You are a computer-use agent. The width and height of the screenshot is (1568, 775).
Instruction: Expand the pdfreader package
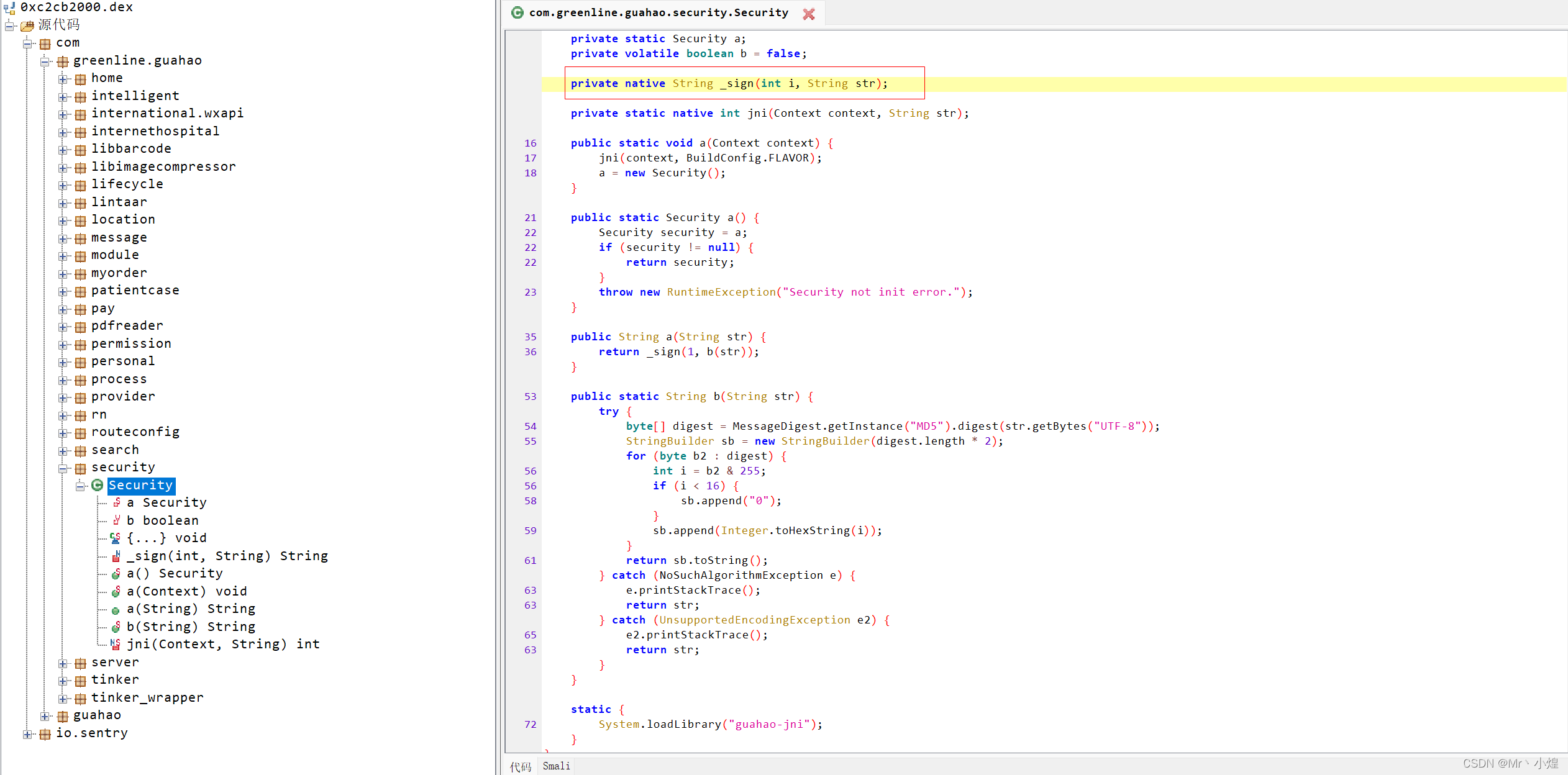[x=63, y=327]
